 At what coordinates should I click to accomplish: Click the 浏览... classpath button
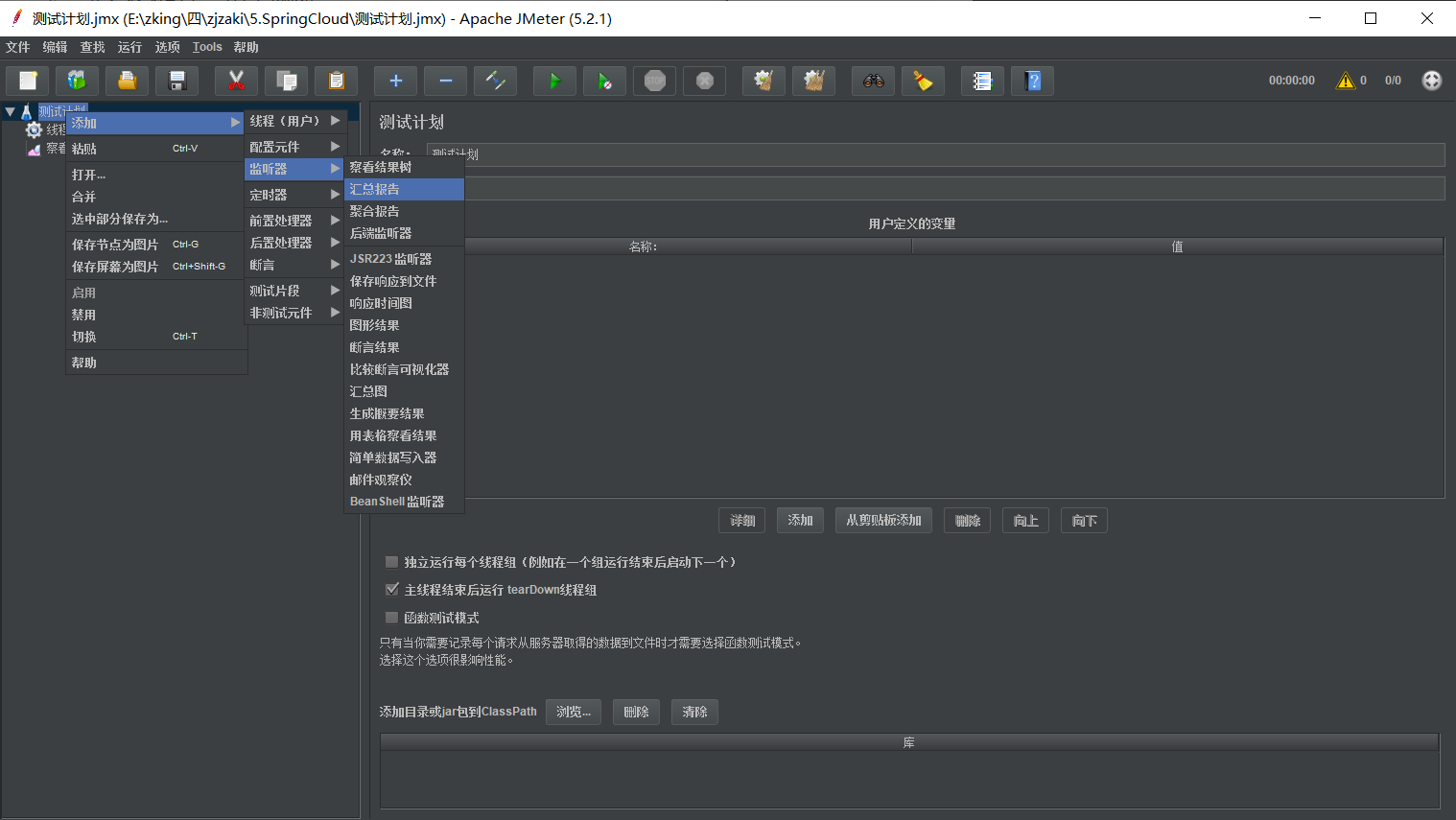tap(574, 712)
